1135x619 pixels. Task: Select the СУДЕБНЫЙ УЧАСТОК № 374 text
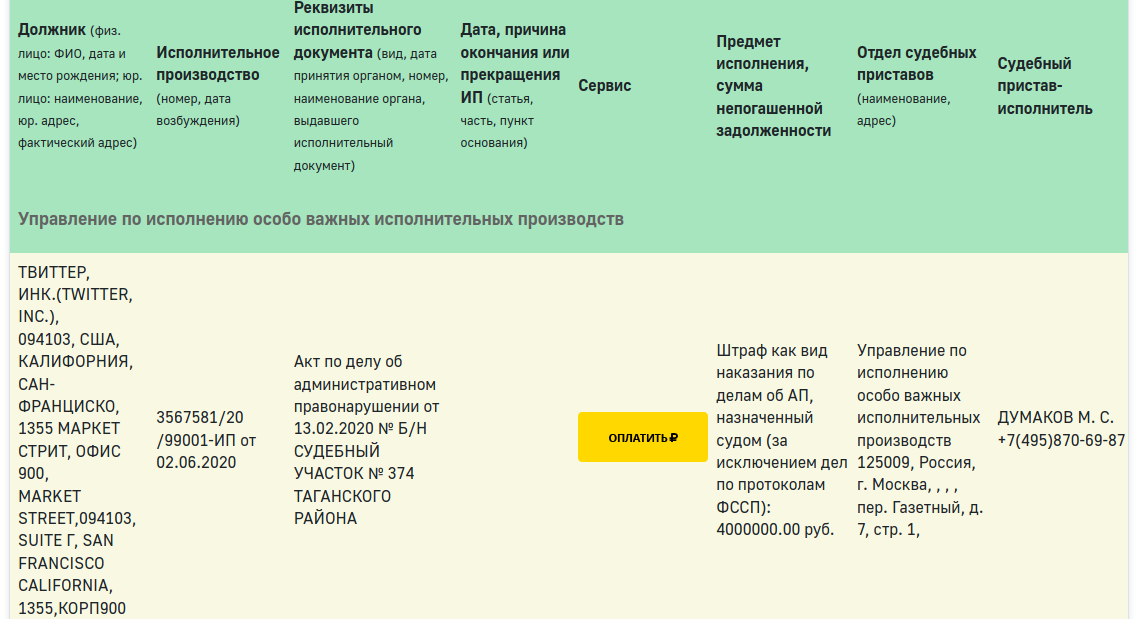pos(353,462)
